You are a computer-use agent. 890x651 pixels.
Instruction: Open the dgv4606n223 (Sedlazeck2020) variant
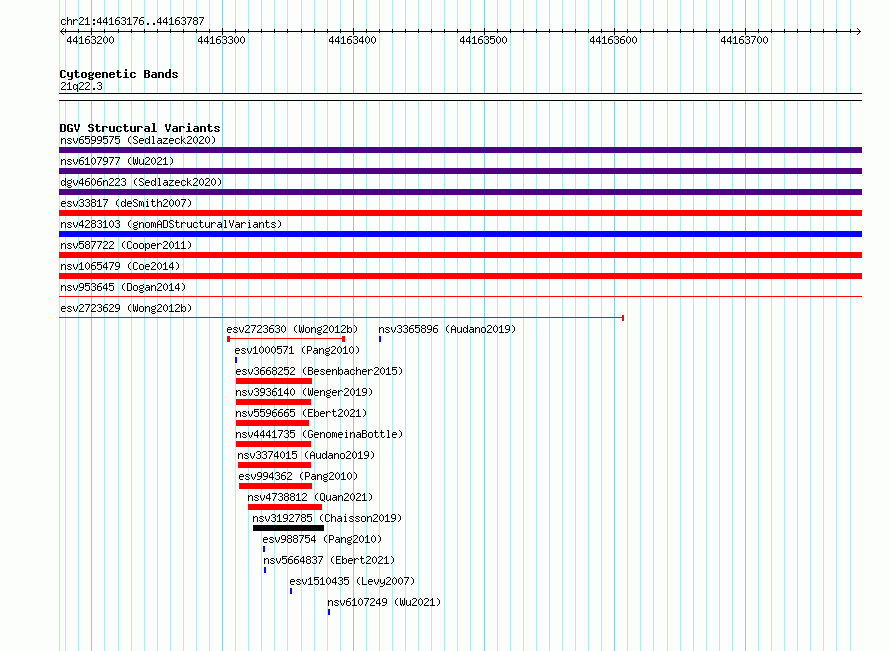pos(141,182)
